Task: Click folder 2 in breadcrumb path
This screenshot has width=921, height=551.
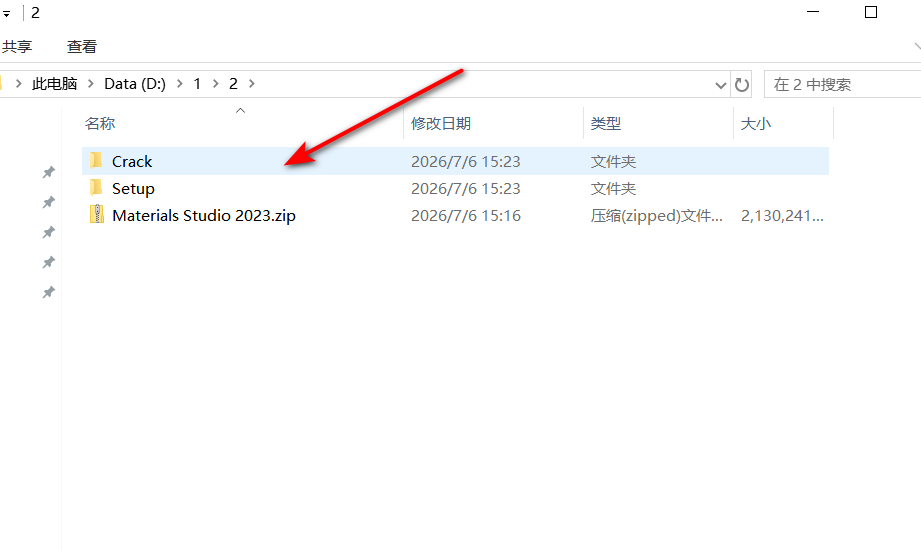Action: (x=233, y=84)
